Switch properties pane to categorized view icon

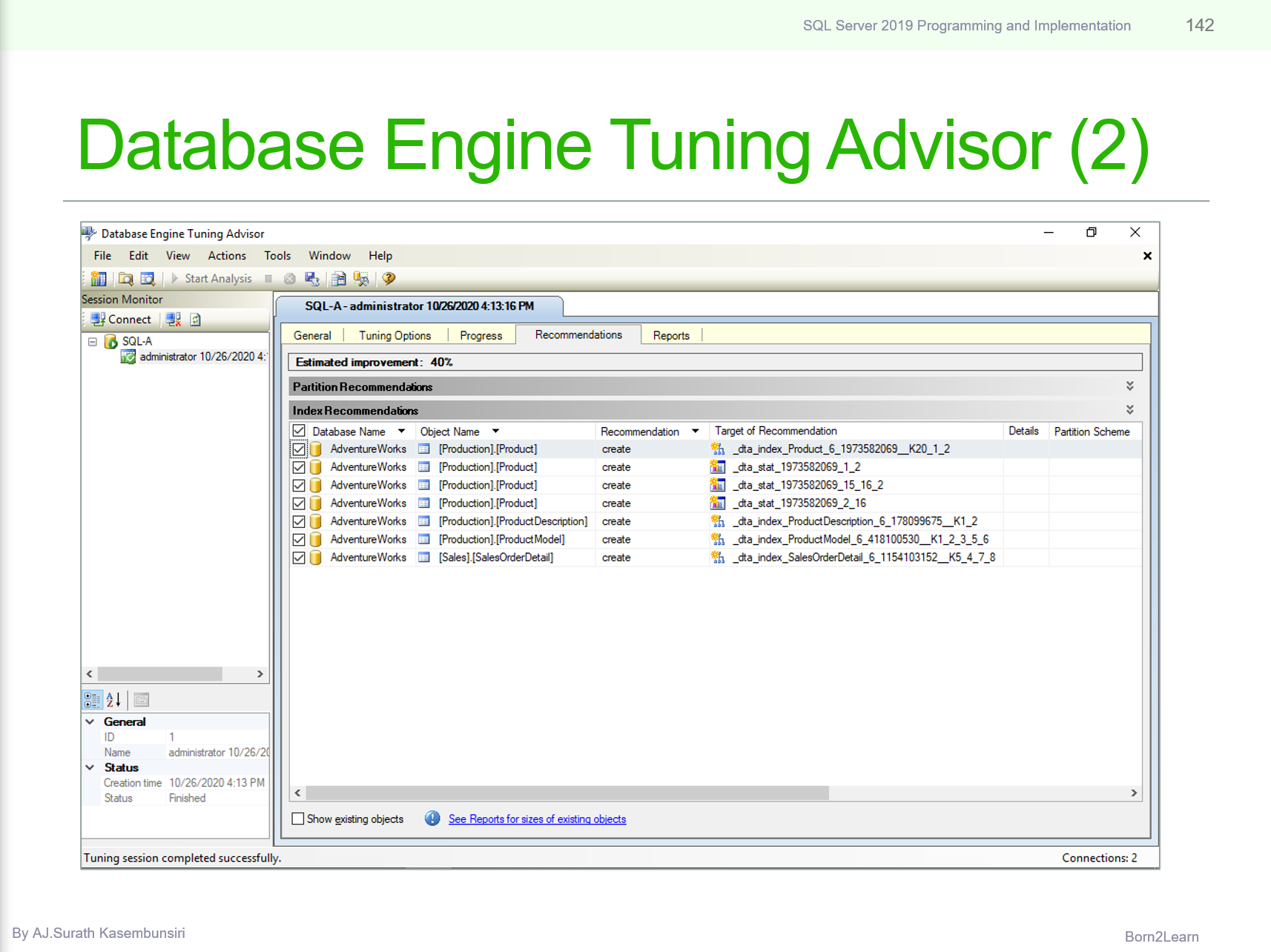tap(93, 699)
